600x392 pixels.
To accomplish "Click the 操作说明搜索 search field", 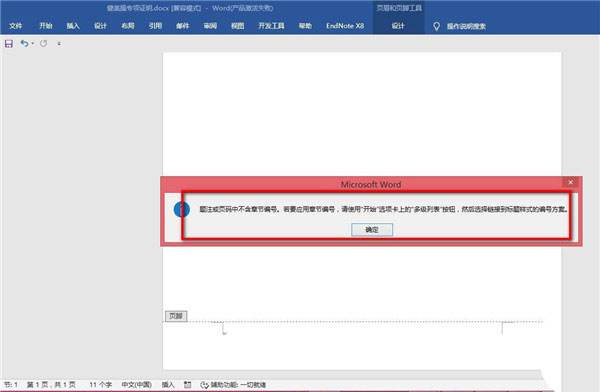I will point(466,26).
